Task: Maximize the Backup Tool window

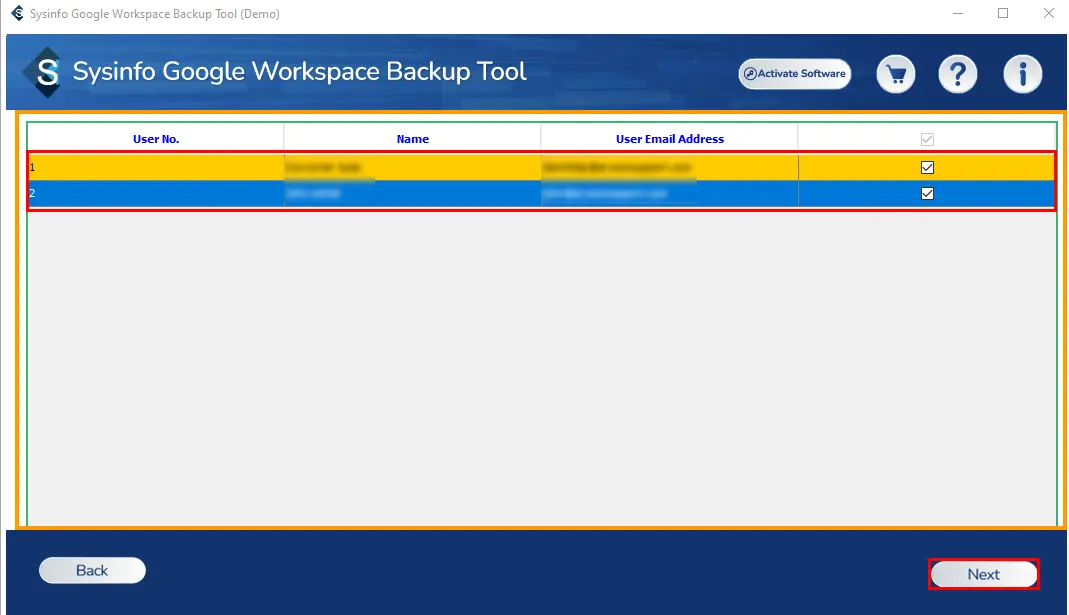Action: (x=1003, y=14)
